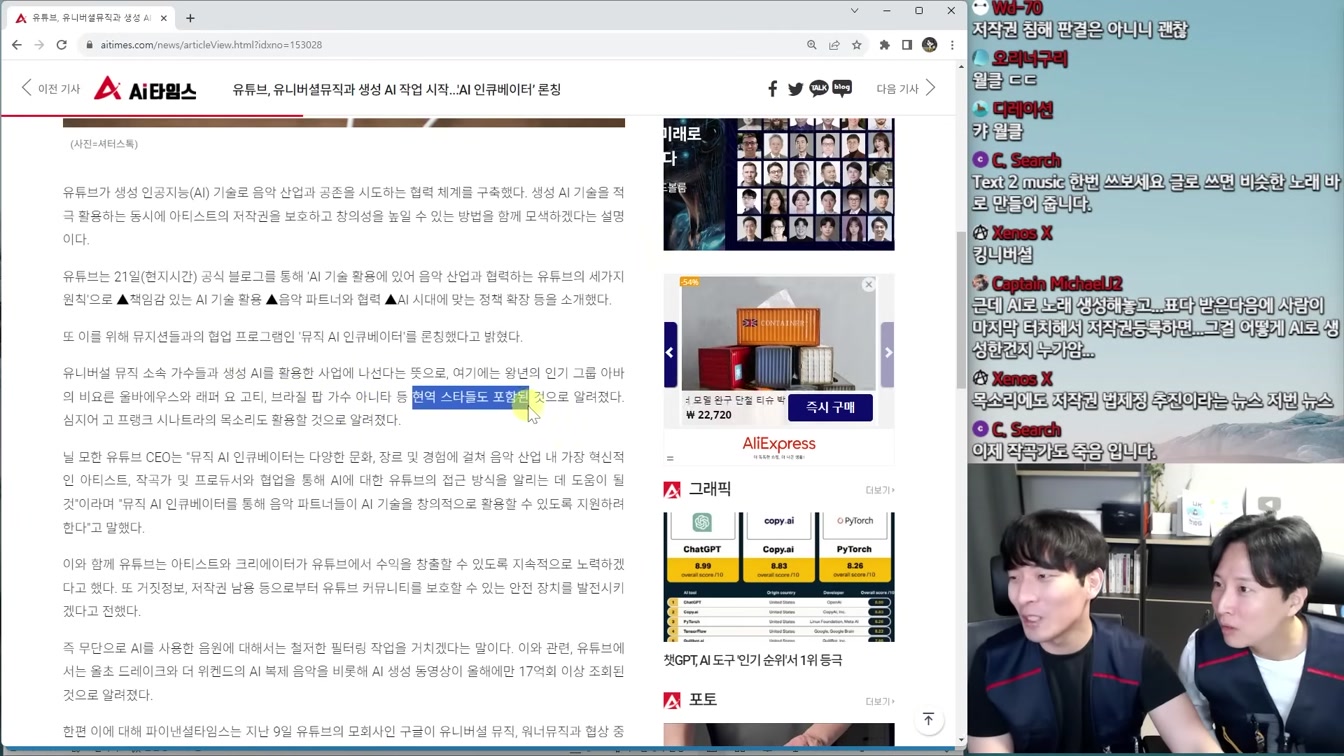Click the ad carousel right arrow
The height and width of the screenshot is (756, 1344).
tap(887, 353)
